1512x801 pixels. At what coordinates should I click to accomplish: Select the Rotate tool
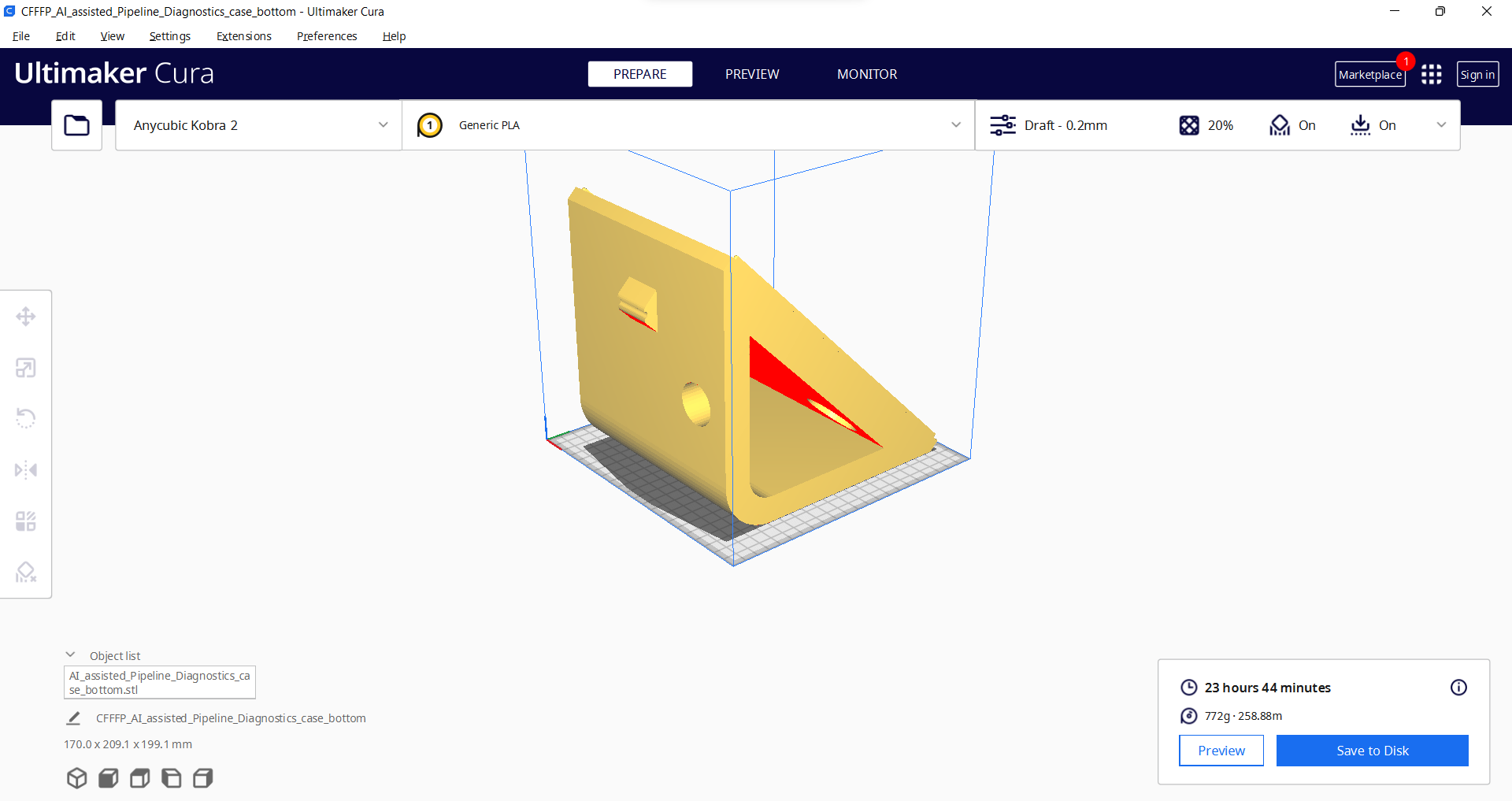pos(26,418)
